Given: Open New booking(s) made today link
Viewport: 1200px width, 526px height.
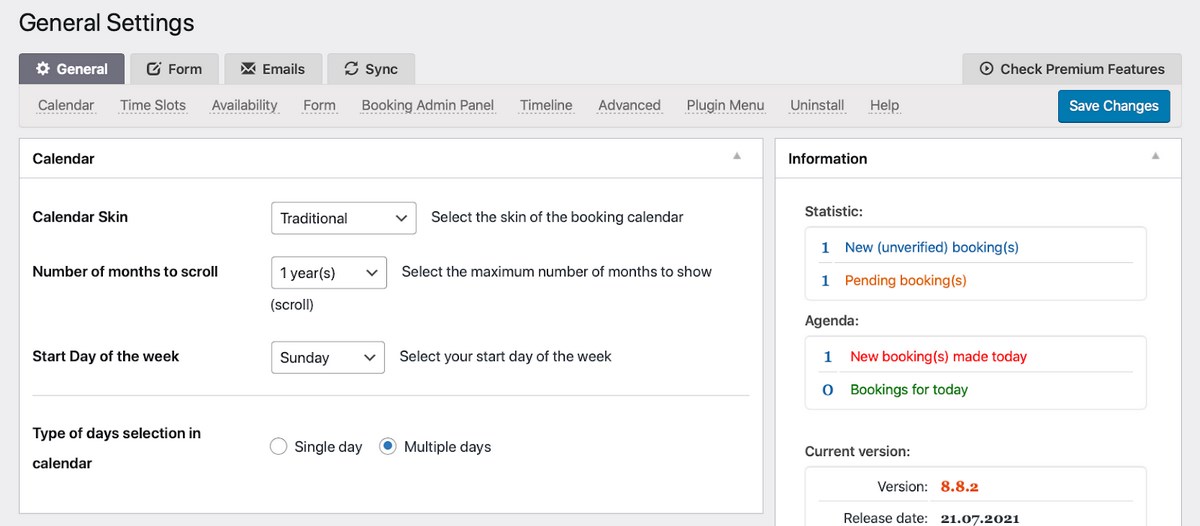Looking at the screenshot, I should coord(938,356).
